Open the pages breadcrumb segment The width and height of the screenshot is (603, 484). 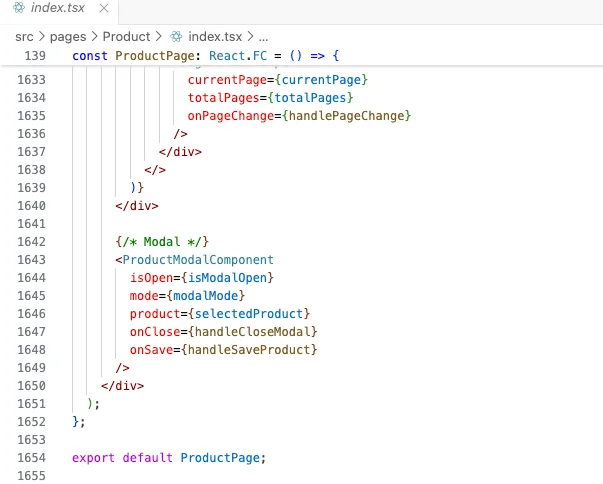coord(68,37)
